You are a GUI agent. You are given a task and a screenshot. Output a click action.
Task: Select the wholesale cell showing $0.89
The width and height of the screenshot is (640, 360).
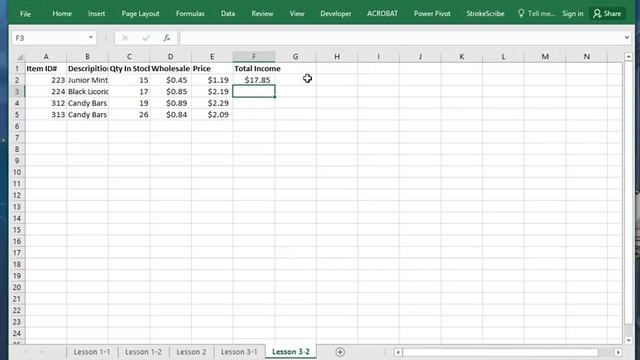coord(171,103)
